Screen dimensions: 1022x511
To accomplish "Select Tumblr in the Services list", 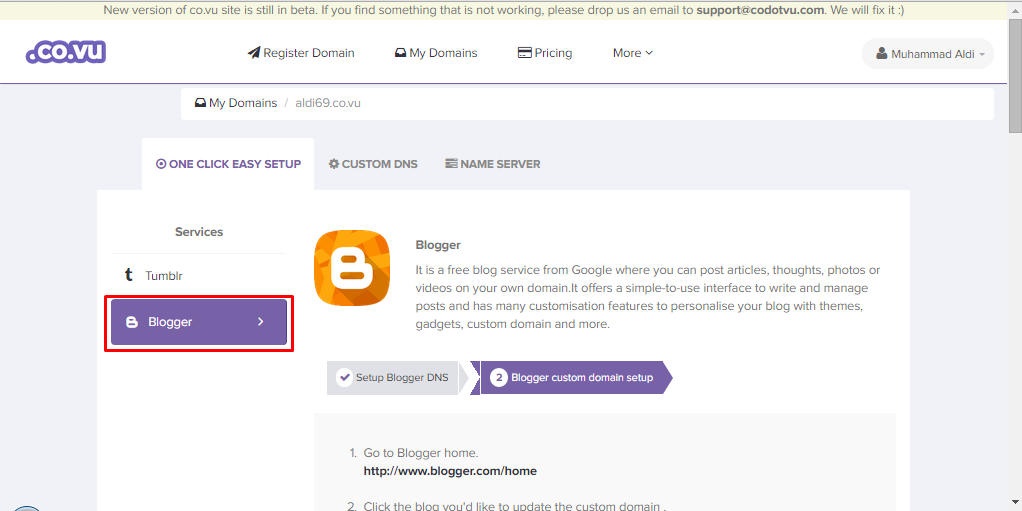I will point(199,276).
